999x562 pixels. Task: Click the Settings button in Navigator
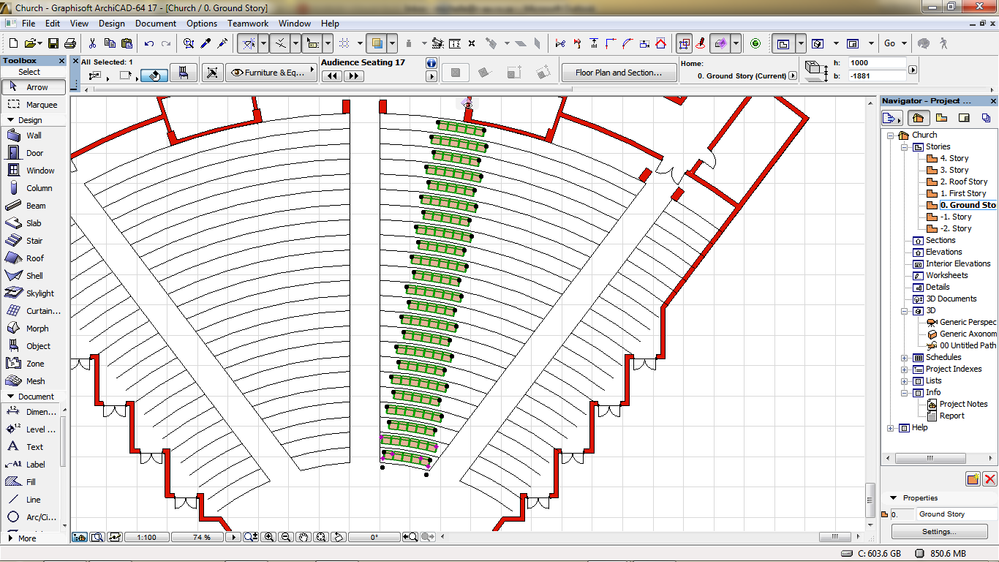click(938, 532)
